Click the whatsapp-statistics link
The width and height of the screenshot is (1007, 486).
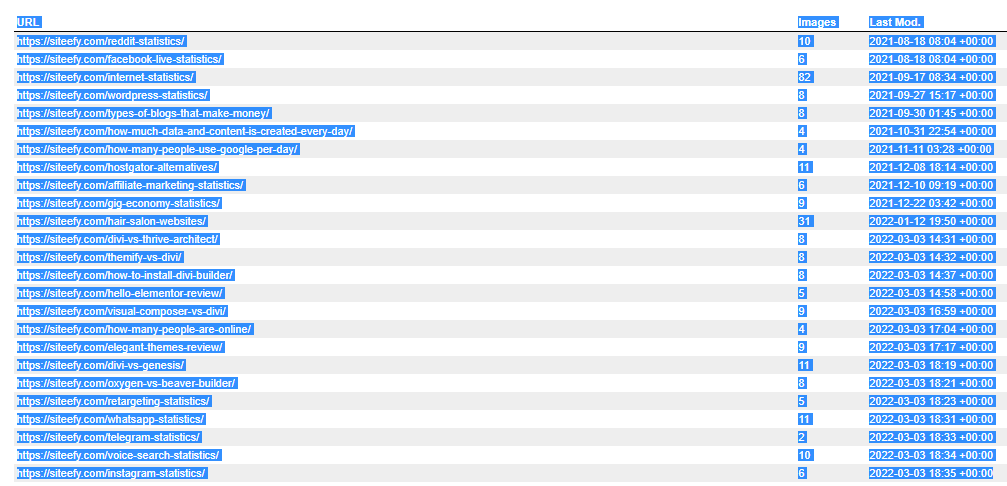111,419
